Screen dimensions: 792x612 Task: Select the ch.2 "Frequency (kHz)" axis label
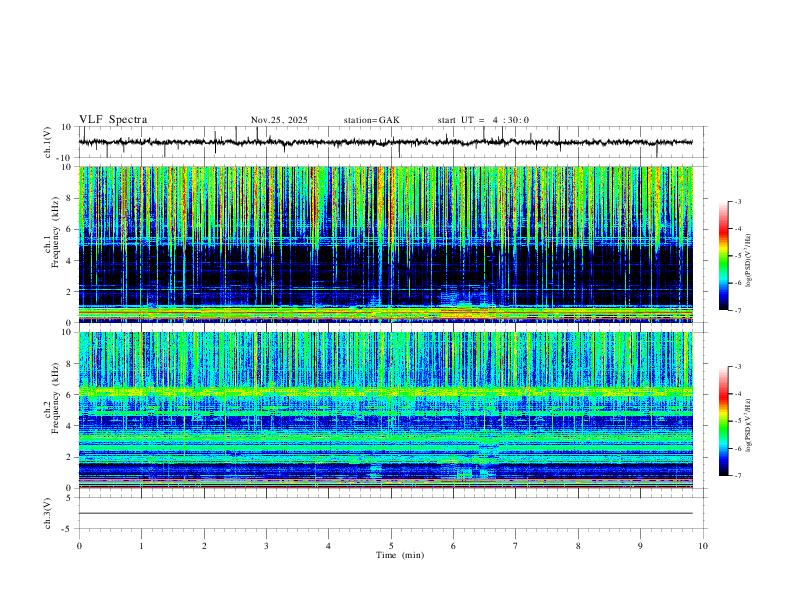pos(55,397)
